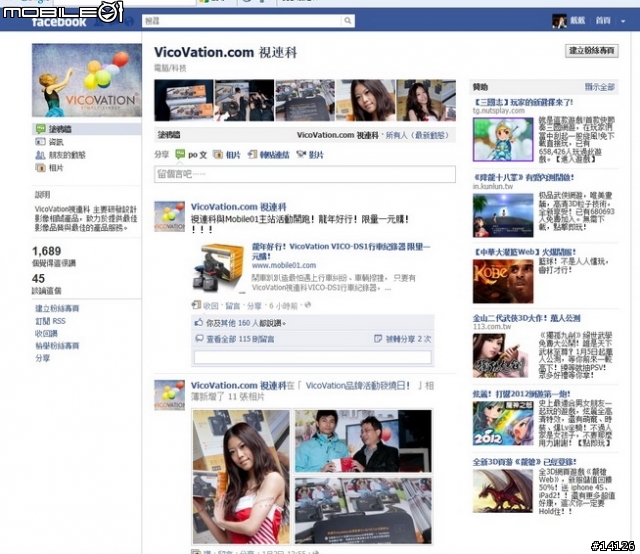
Task: Click 收回讚 unlike link in sidebar
Action: coord(46,334)
